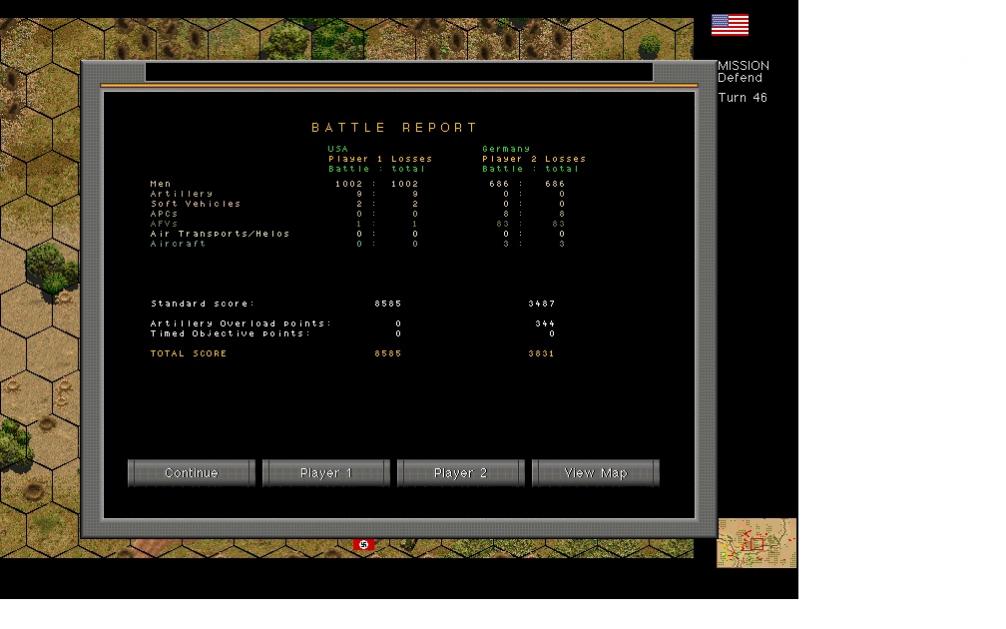The height and width of the screenshot is (629, 1006).
Task: Click the American flag icon
Action: tap(729, 25)
